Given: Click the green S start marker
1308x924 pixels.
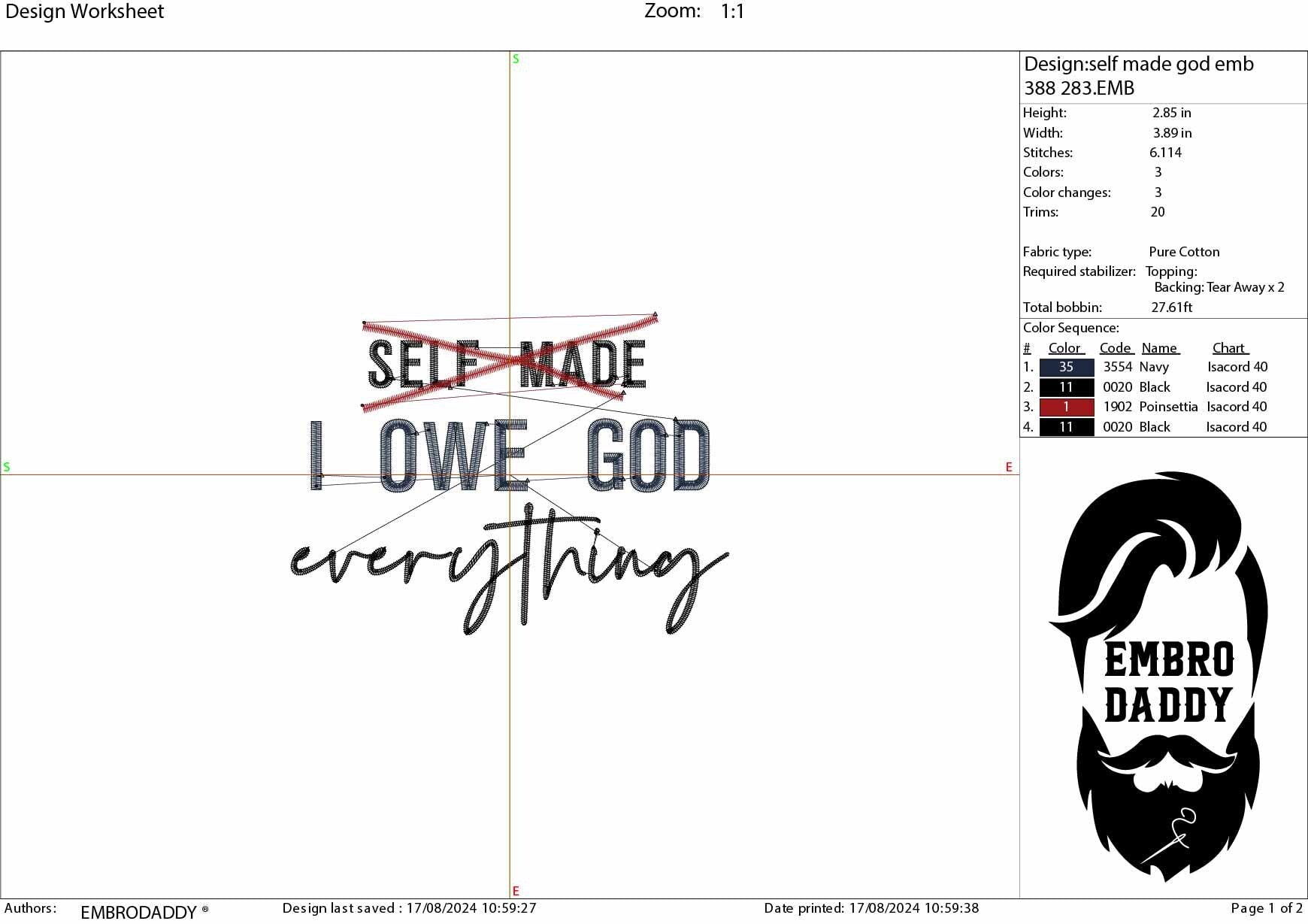Looking at the screenshot, I should tap(515, 58).
